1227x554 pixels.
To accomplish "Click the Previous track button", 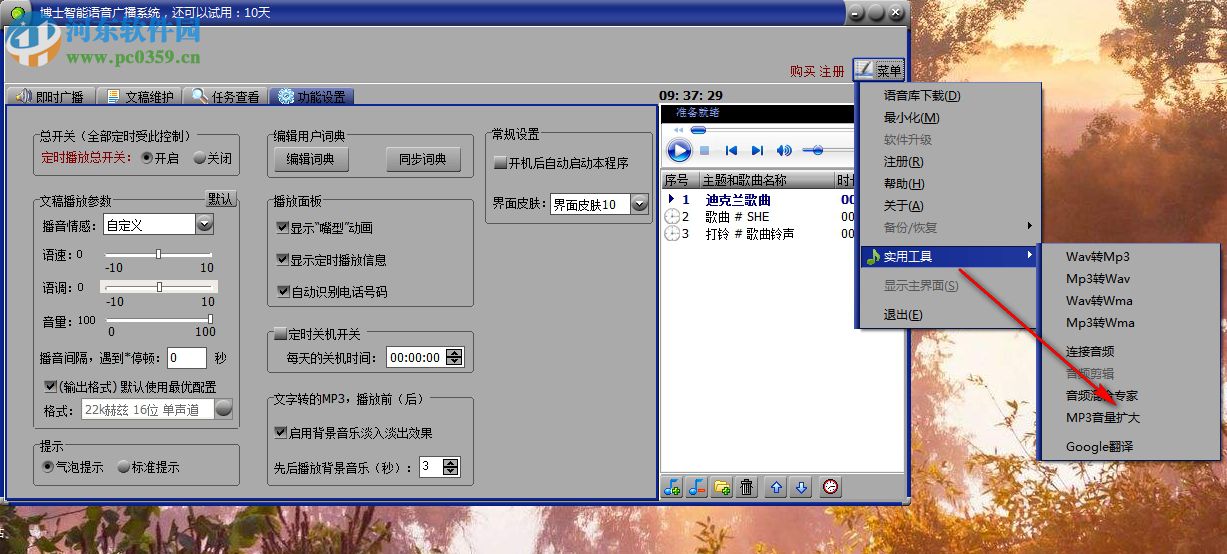I will (731, 151).
